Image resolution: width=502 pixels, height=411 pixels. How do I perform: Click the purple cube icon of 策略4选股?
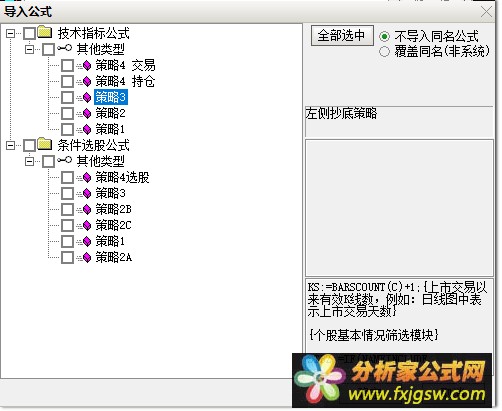click(87, 178)
